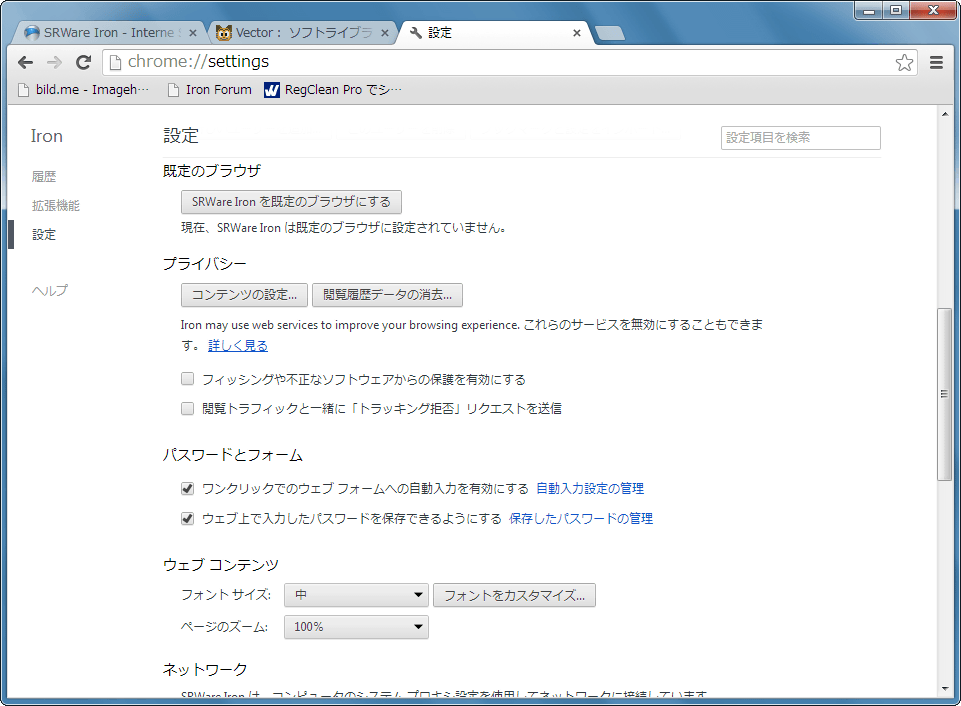The height and width of the screenshot is (706, 961).
Task: Open ヘルプ in the sidebar
Action: (50, 290)
